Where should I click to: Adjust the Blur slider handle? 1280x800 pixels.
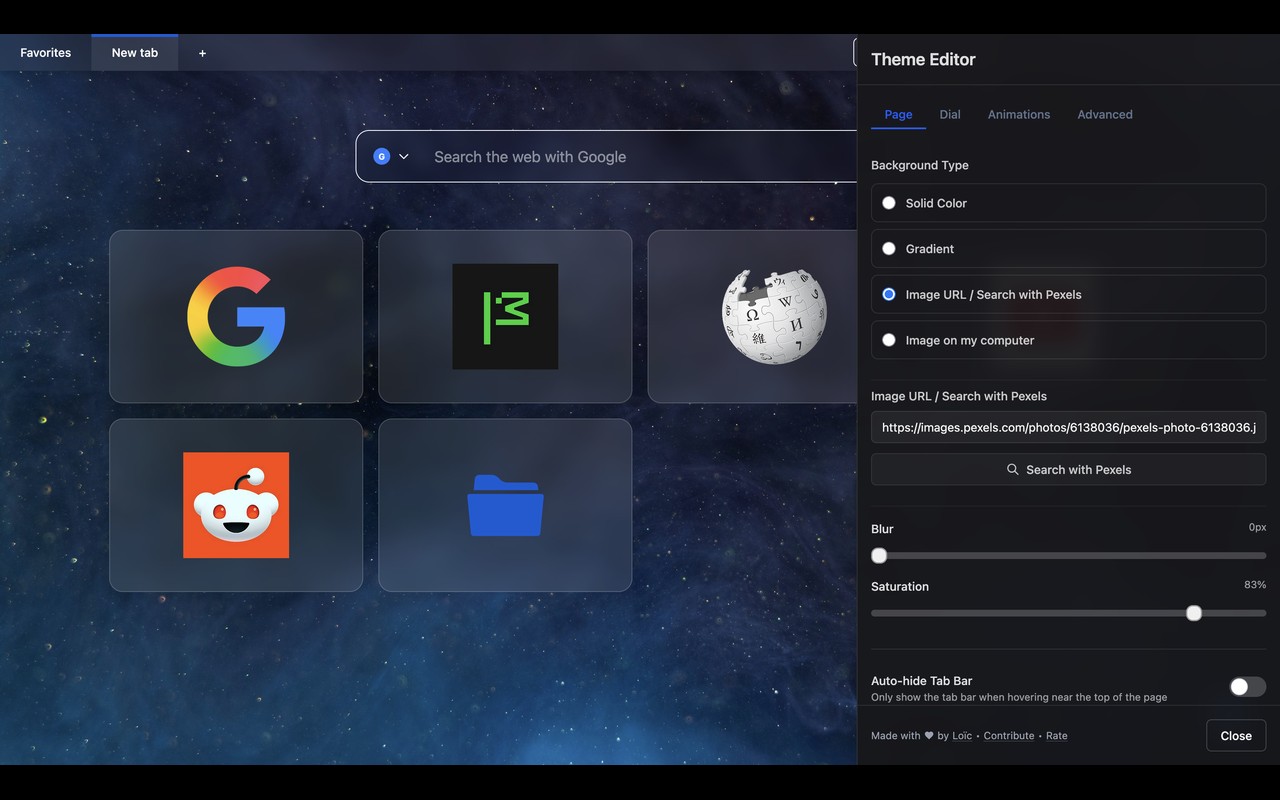[879, 556]
